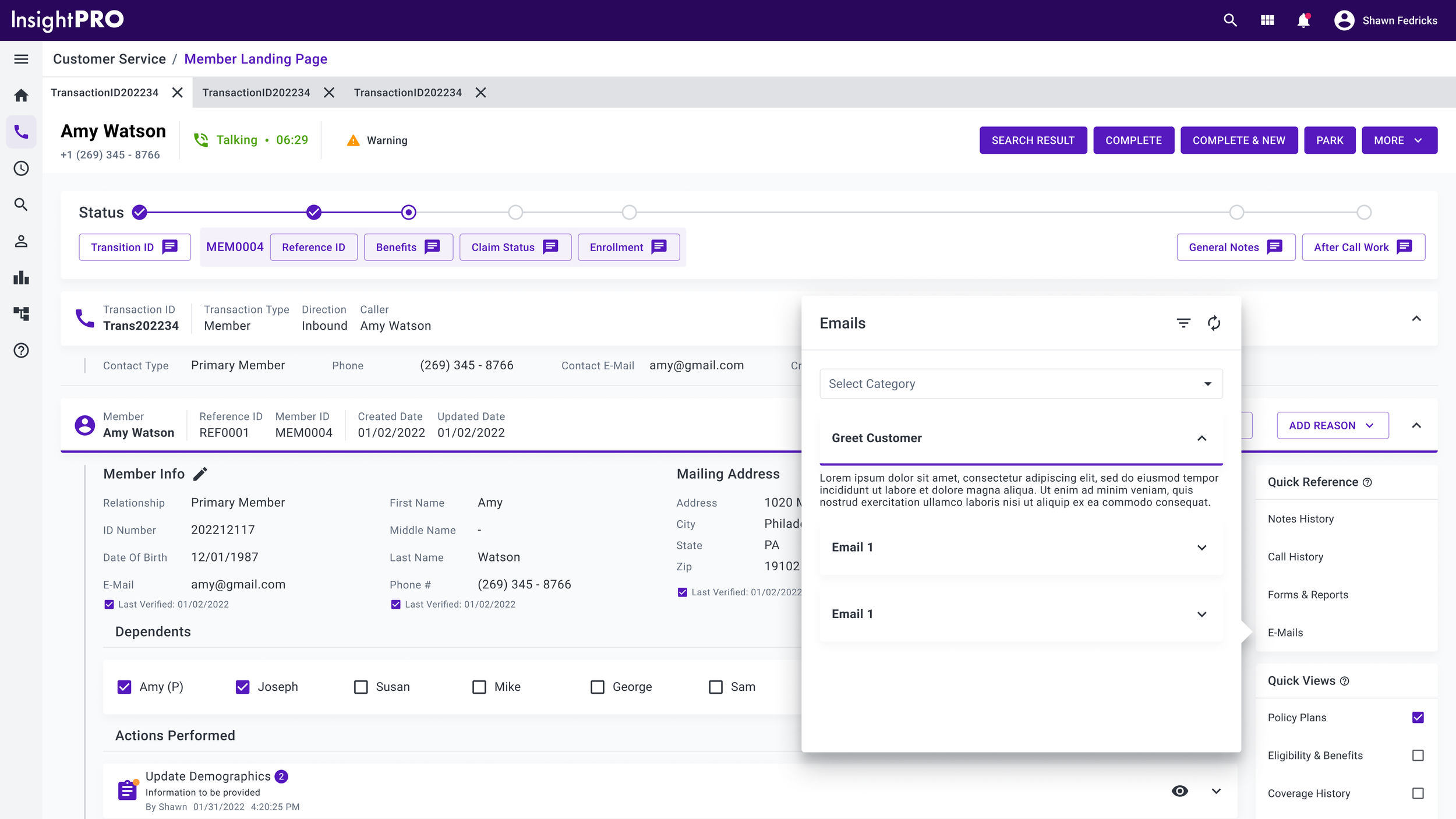Check the Susan dependent checkbox

coord(361,687)
